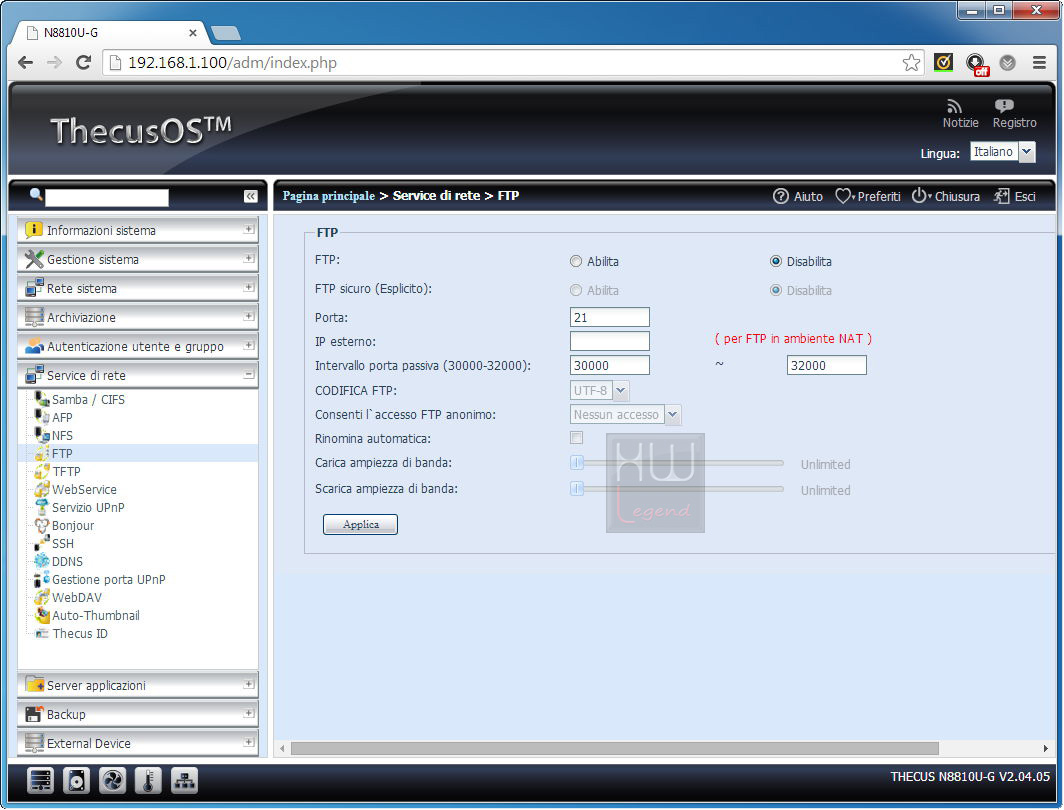Go back with the browser back arrow
The width and height of the screenshot is (1064, 810).
[25, 62]
